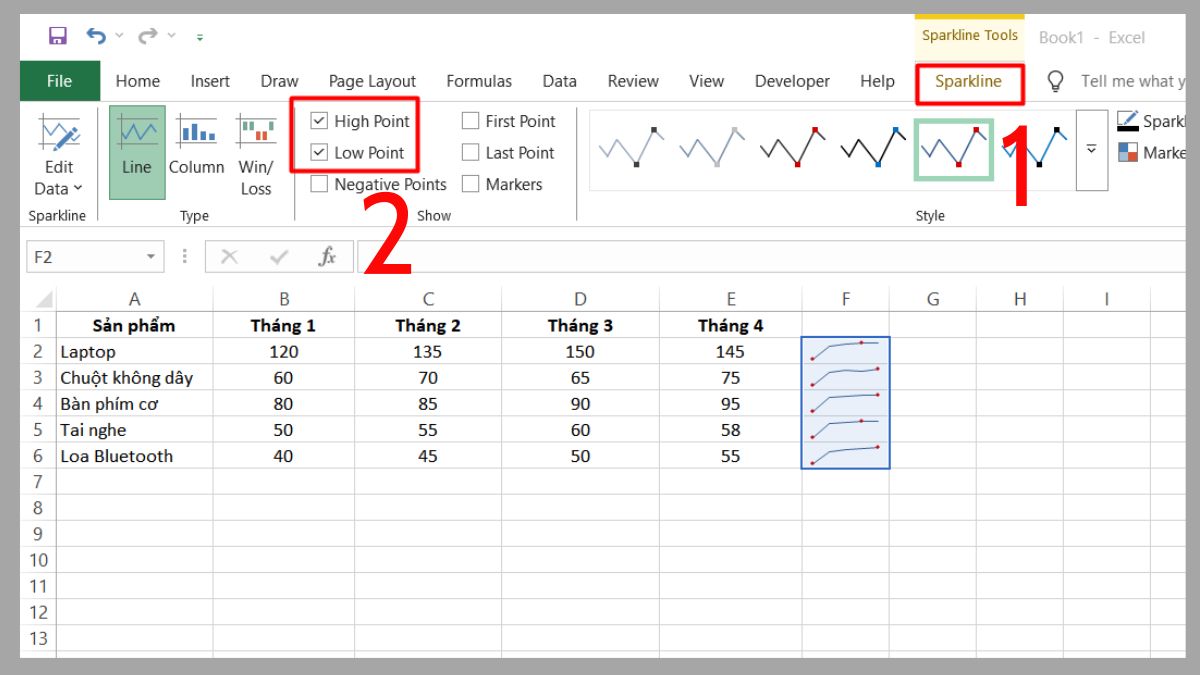This screenshot has width=1200, height=675.
Task: Enable the Markers checkbox
Action: pyautogui.click(x=470, y=184)
